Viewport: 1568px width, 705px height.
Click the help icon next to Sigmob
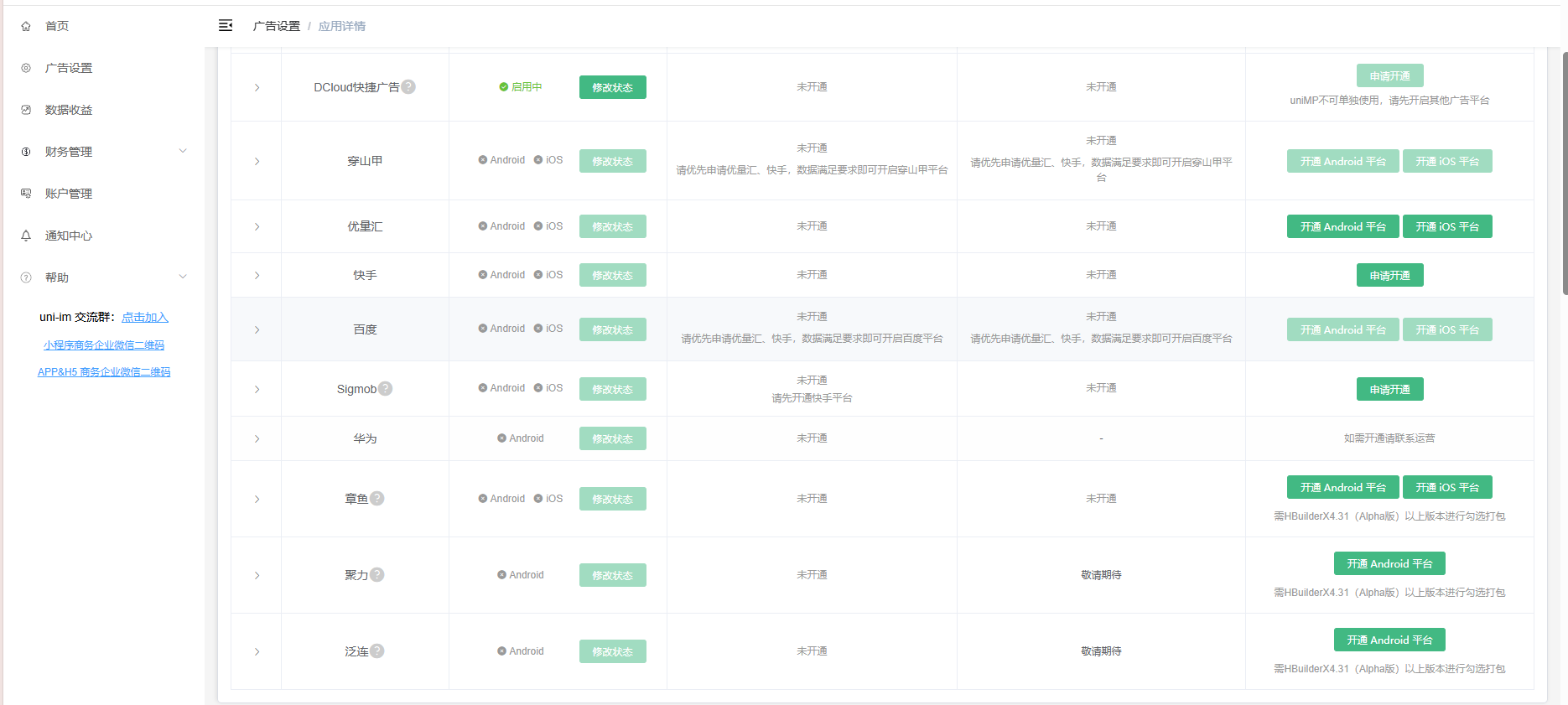[x=385, y=388]
